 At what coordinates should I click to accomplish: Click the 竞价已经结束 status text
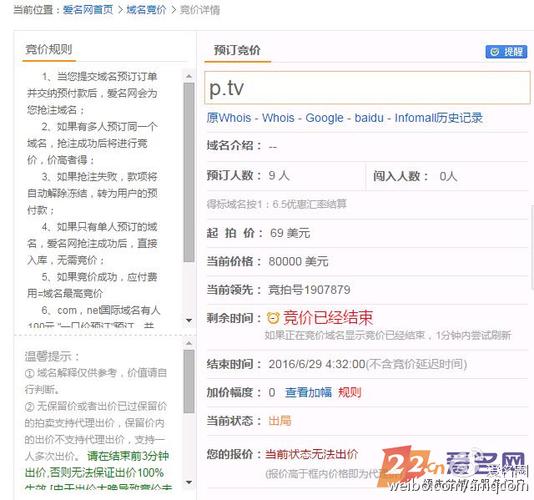(328, 317)
